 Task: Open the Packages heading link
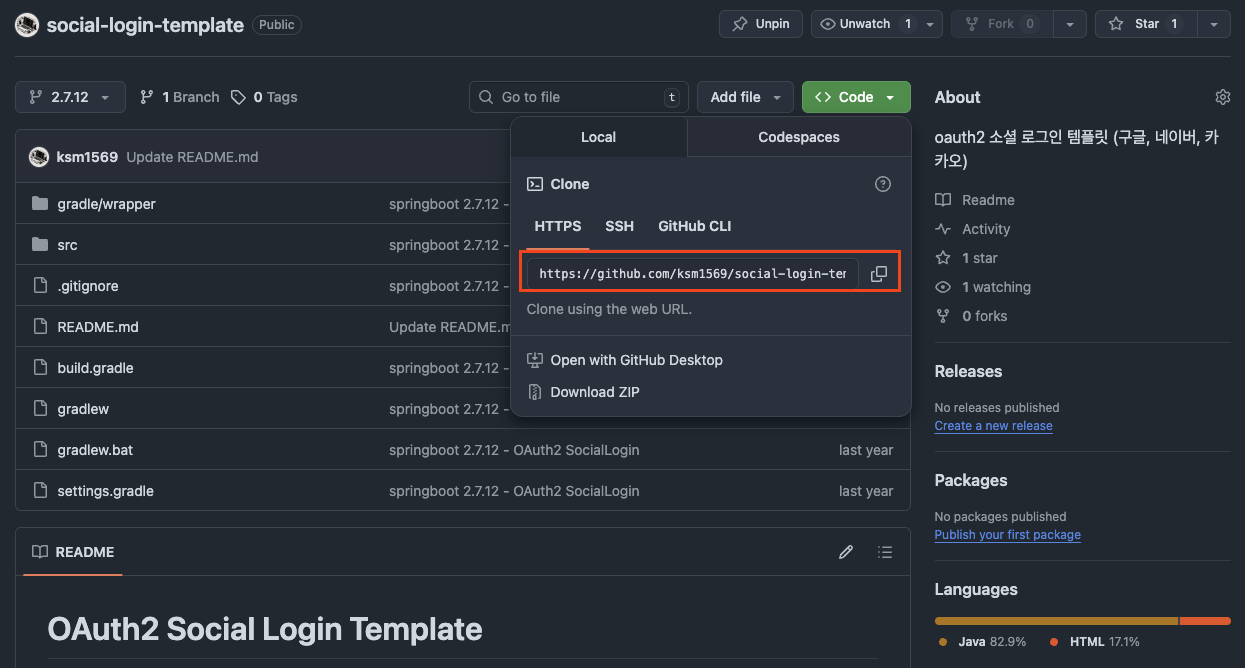coord(971,480)
